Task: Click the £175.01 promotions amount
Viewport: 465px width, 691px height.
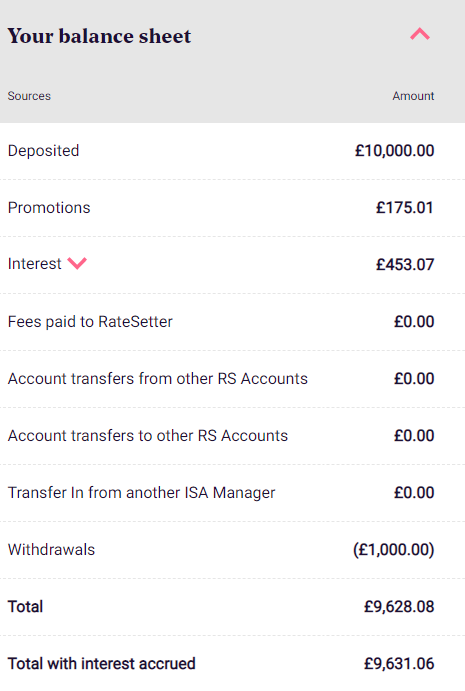Action: point(405,208)
